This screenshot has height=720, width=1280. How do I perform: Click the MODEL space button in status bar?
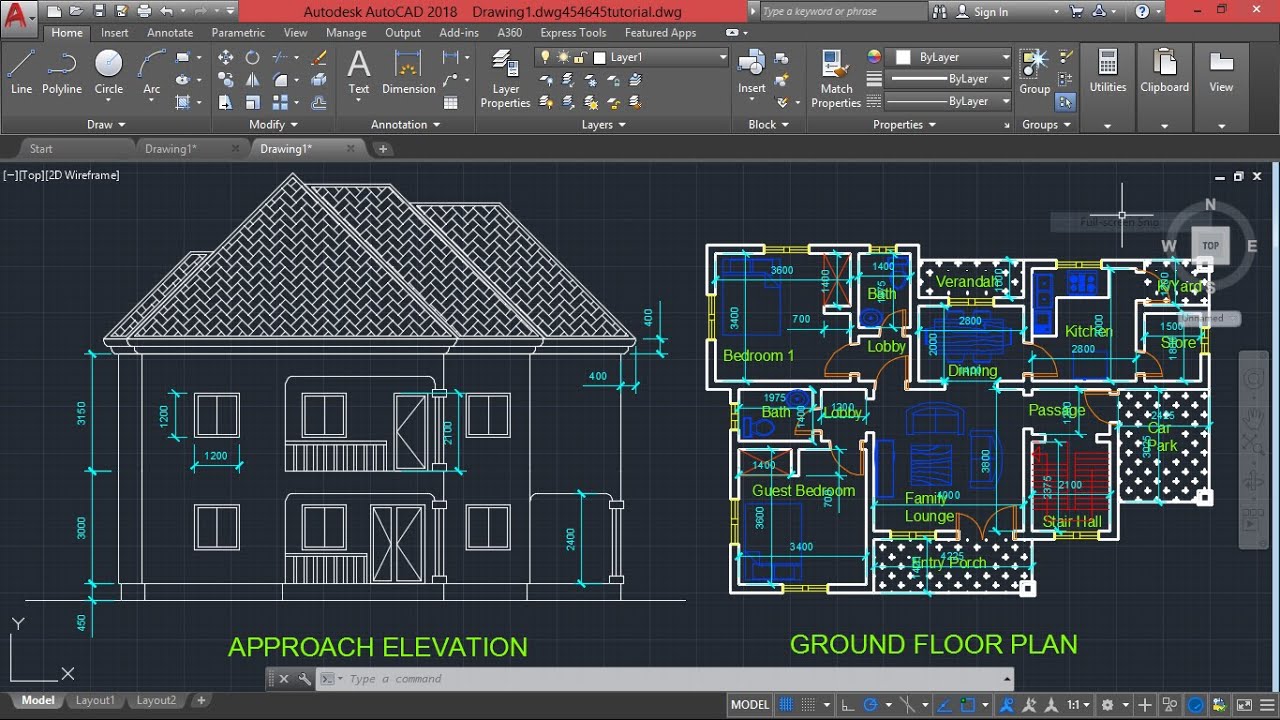pos(750,705)
